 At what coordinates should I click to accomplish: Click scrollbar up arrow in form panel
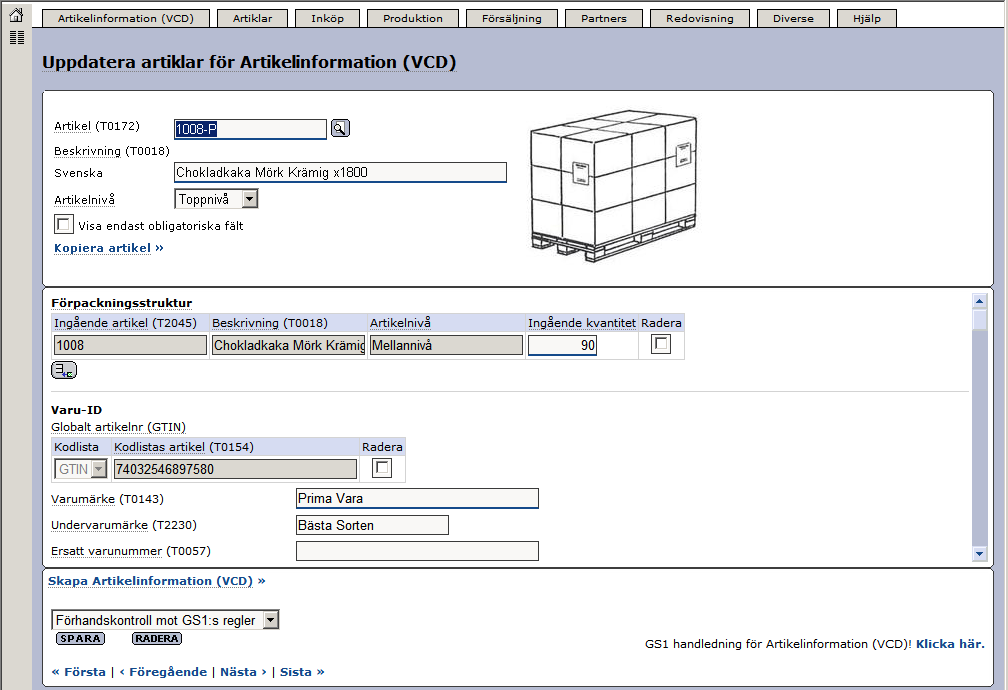coord(979,301)
